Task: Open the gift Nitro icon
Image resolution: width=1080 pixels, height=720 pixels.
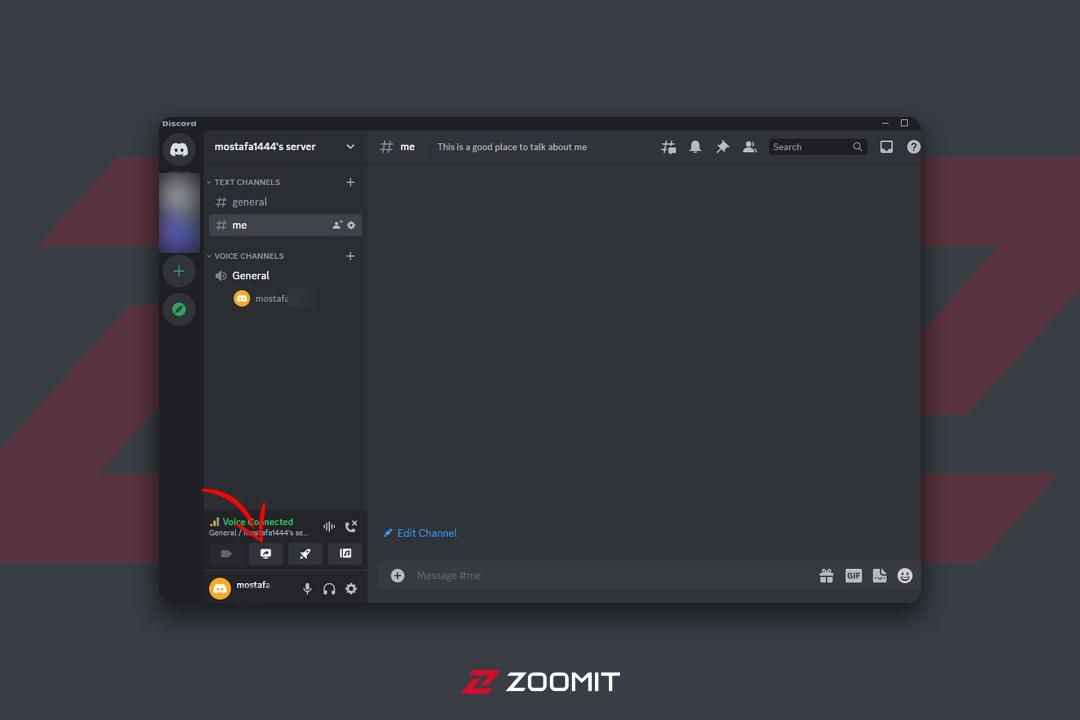Action: [x=827, y=575]
